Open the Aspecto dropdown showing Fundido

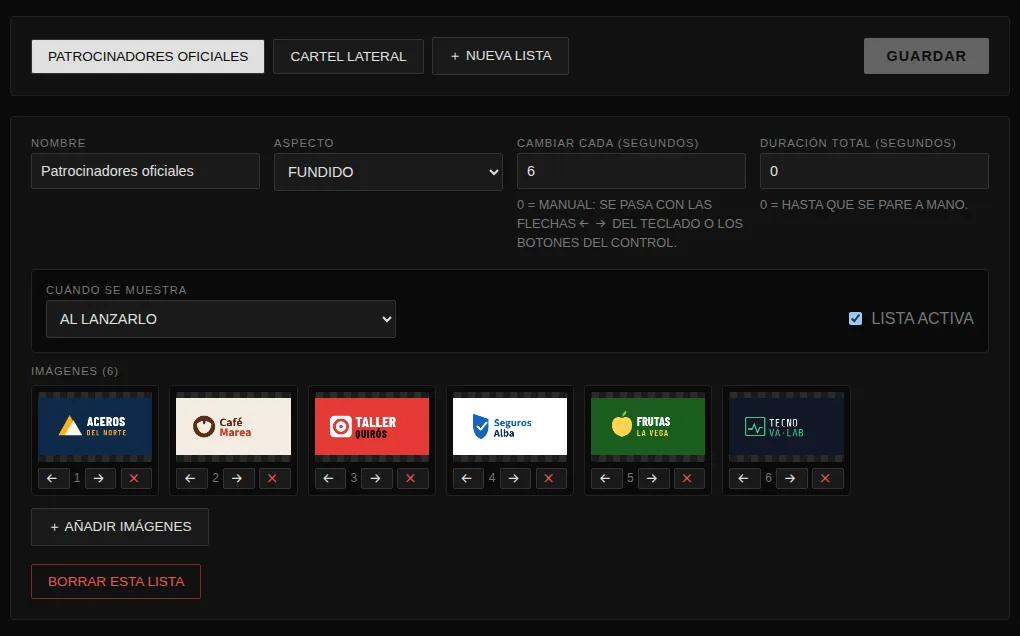click(x=388, y=172)
